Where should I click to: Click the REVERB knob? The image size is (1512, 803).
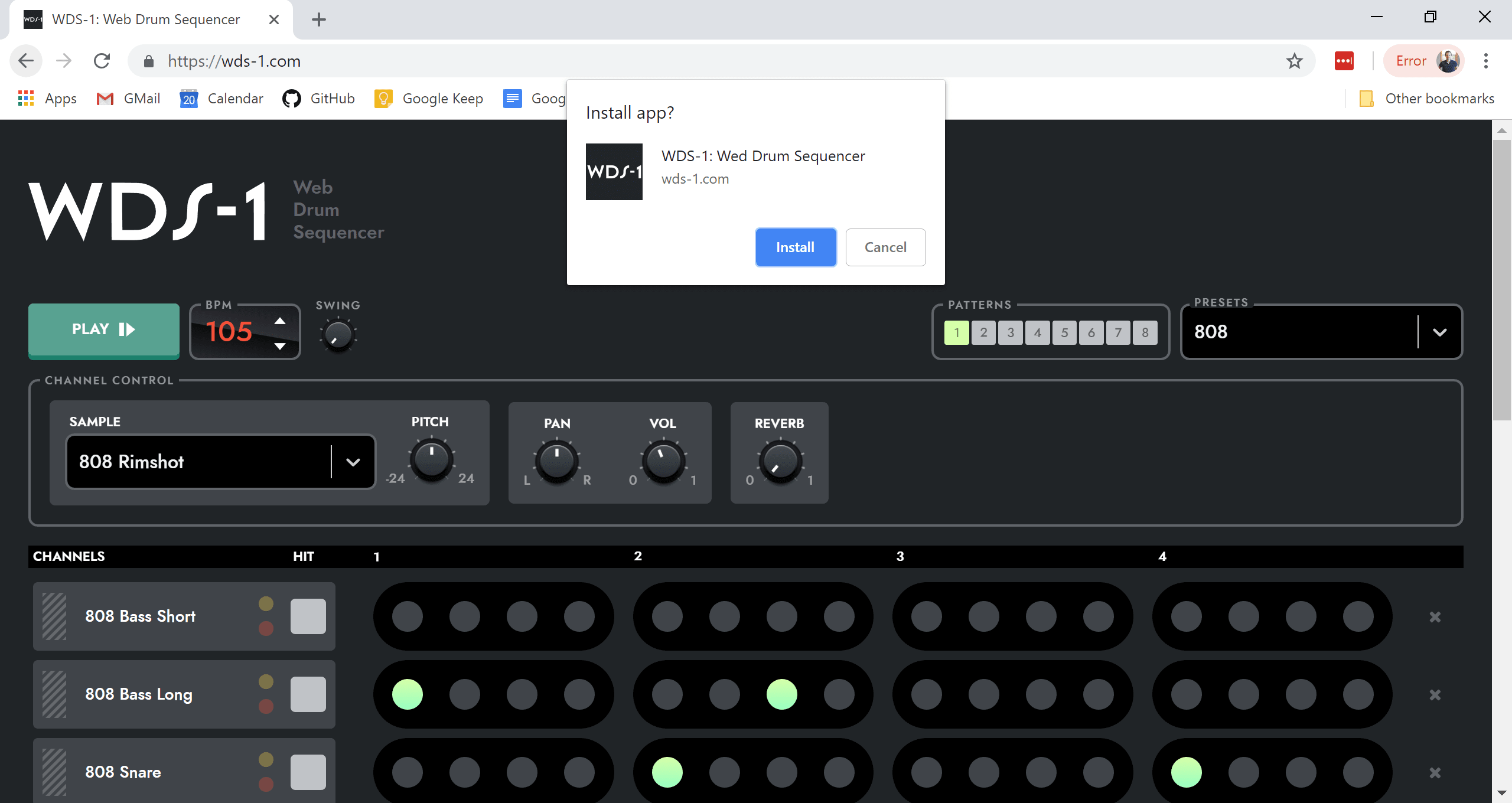(780, 461)
